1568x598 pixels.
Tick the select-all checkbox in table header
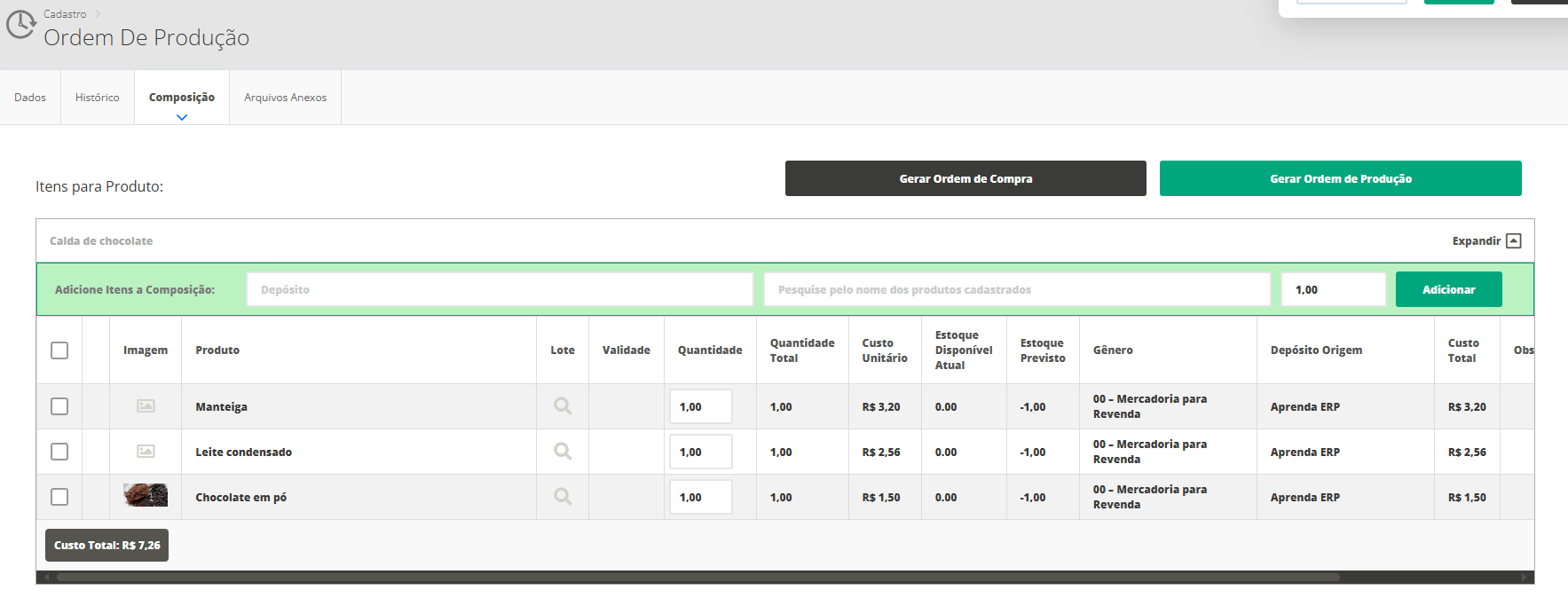pos(59,350)
